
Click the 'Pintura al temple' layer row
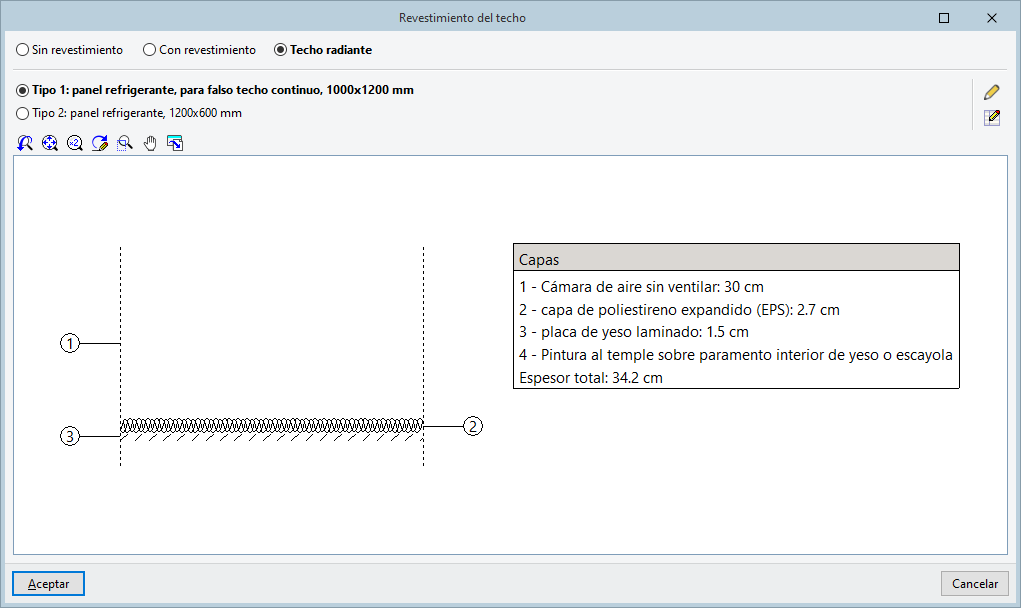point(736,355)
